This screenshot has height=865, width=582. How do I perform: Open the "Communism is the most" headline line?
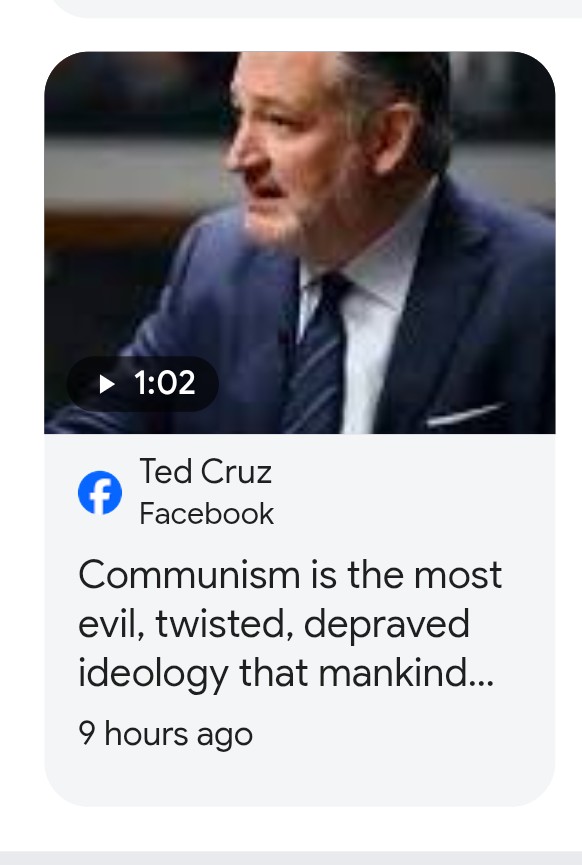click(x=290, y=575)
